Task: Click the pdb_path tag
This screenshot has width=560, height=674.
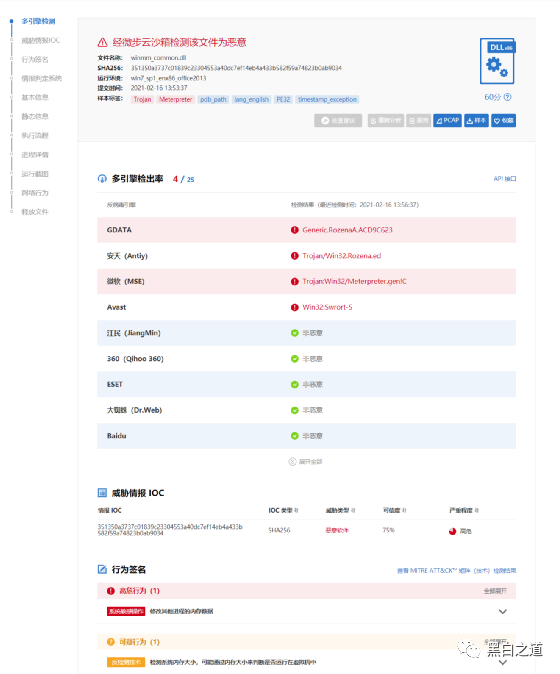Action: (213, 99)
